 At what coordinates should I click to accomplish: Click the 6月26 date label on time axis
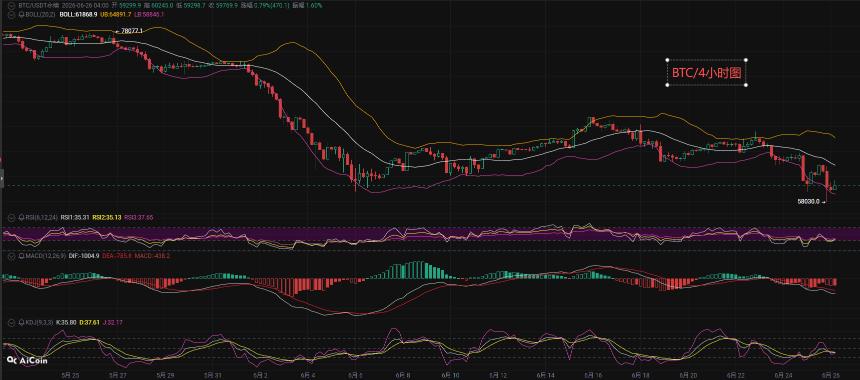(x=831, y=375)
